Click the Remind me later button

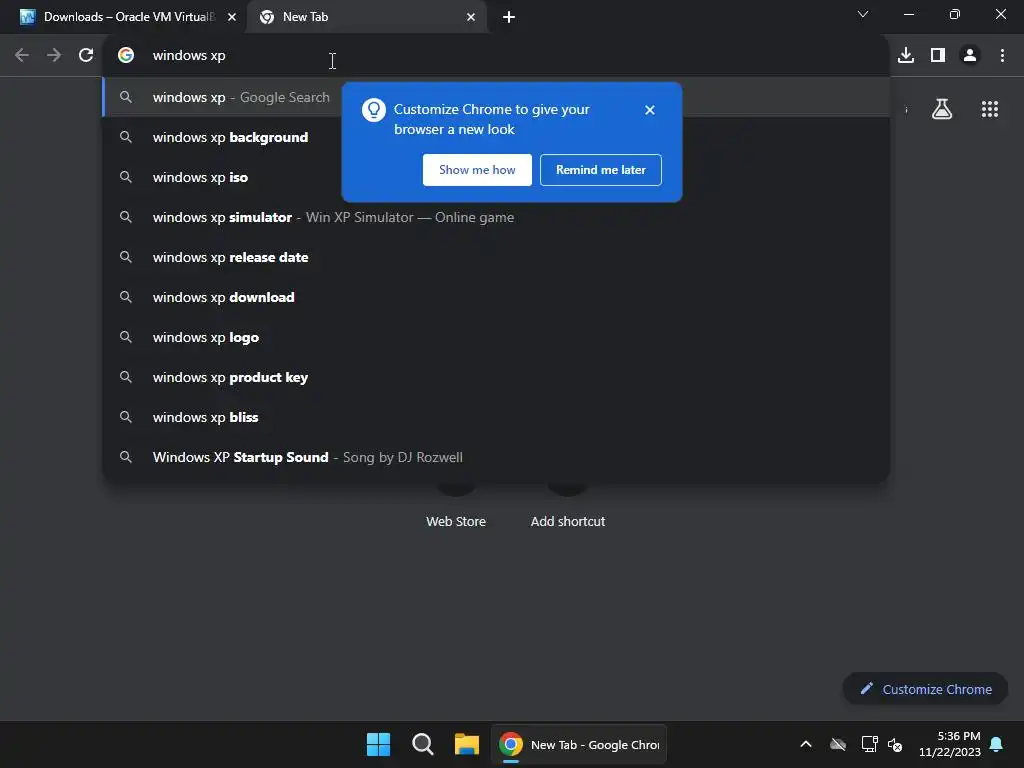coord(601,170)
